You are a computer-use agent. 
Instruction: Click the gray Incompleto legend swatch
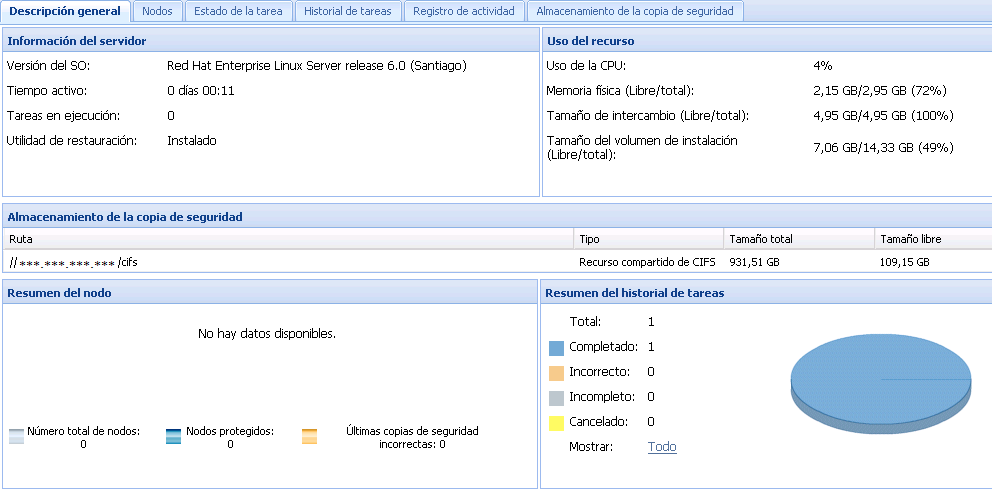557,398
